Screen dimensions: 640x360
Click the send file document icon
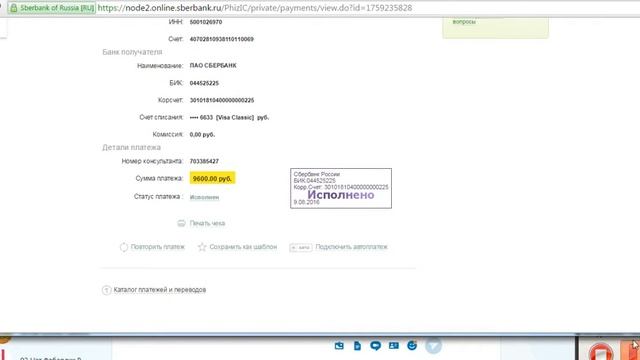tap(357, 346)
